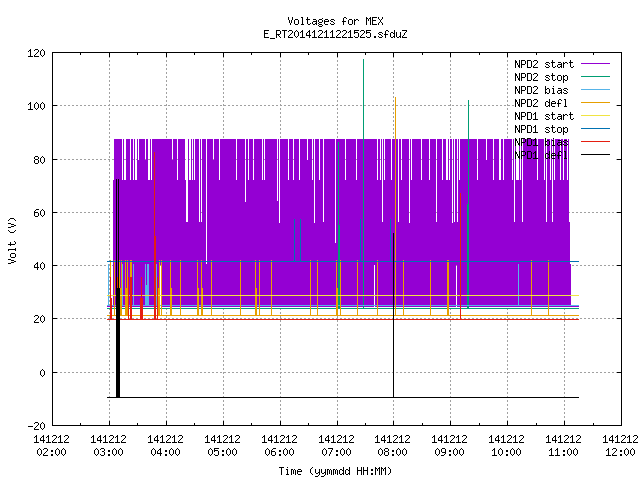Screen dimensions: 640x480
Task: Click the 'Time (yymmdd HH:MM)' x-axis label
Action: [x=335, y=471]
